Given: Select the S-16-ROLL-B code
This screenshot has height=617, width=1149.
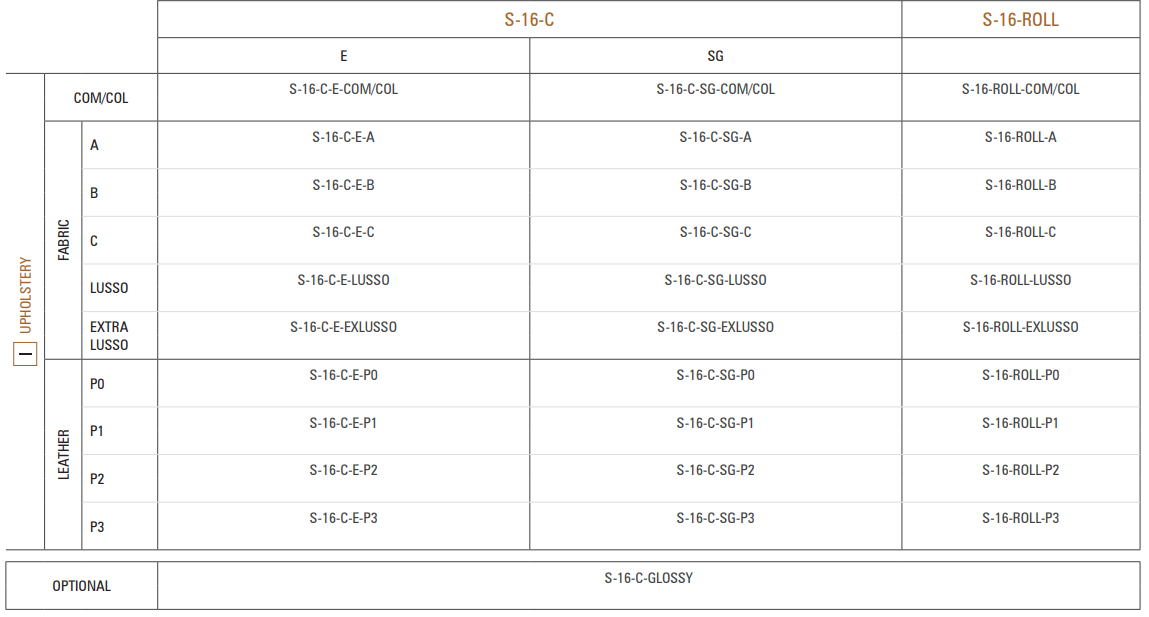Looking at the screenshot, I should click(x=1020, y=185).
